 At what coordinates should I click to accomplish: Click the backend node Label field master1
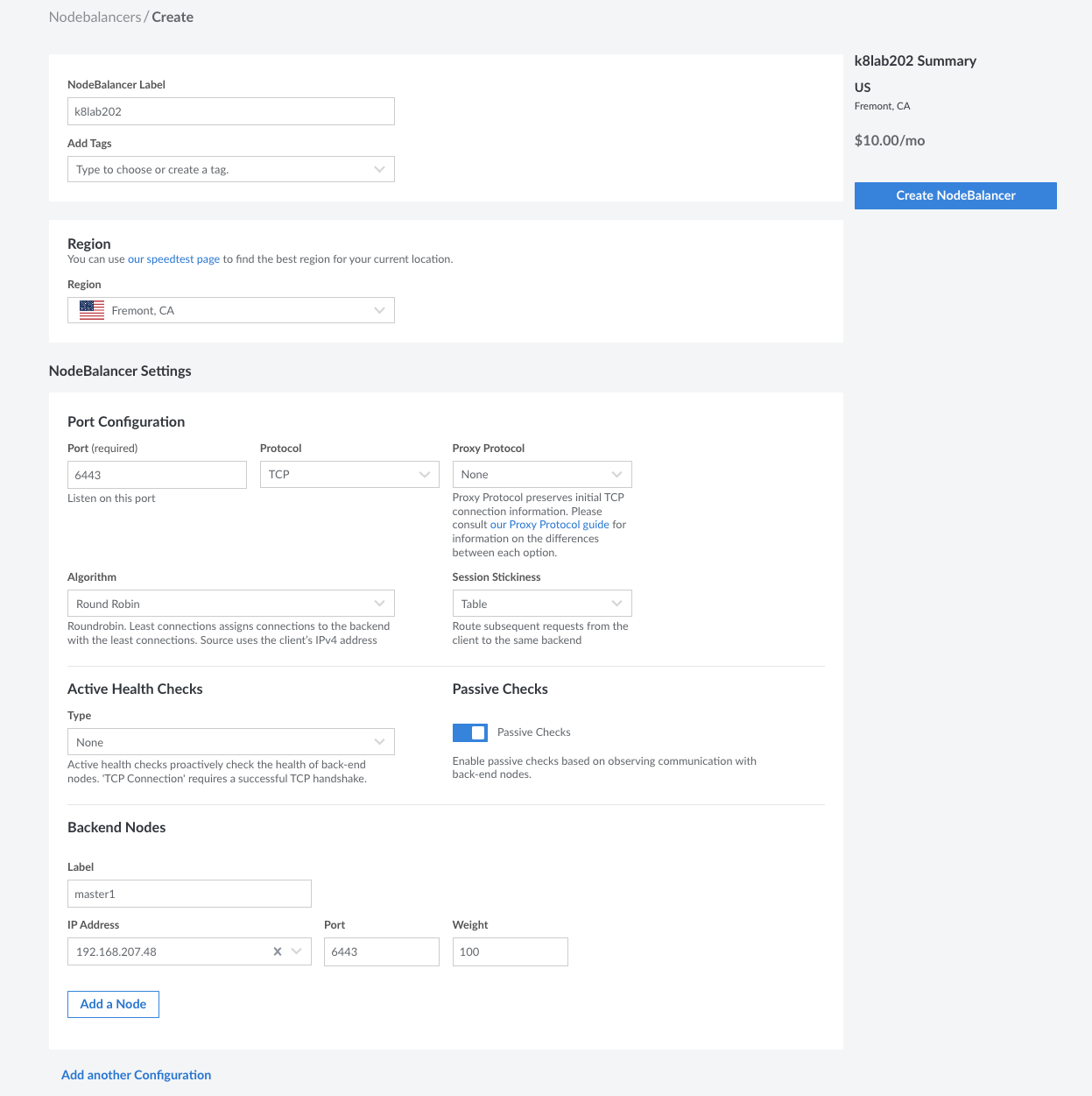tap(189, 894)
